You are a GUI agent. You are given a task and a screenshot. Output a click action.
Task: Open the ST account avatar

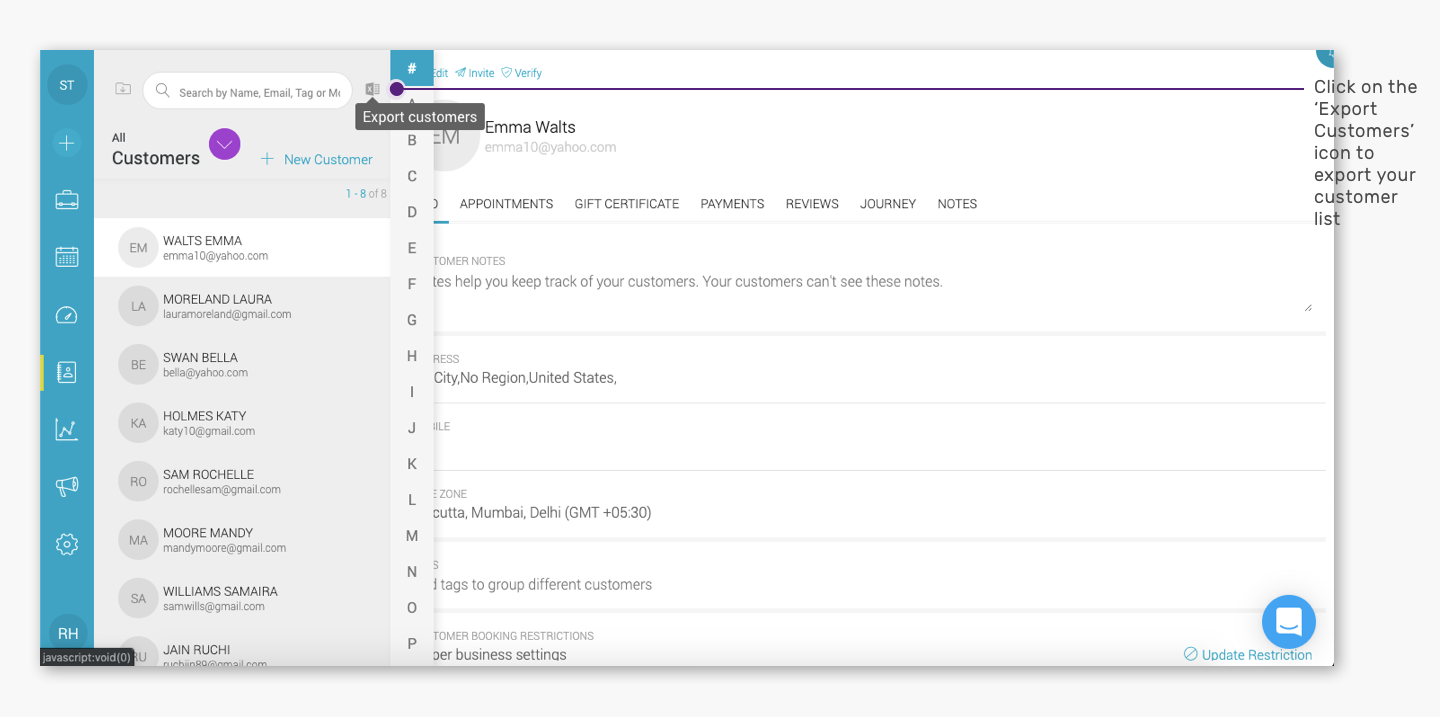(67, 85)
